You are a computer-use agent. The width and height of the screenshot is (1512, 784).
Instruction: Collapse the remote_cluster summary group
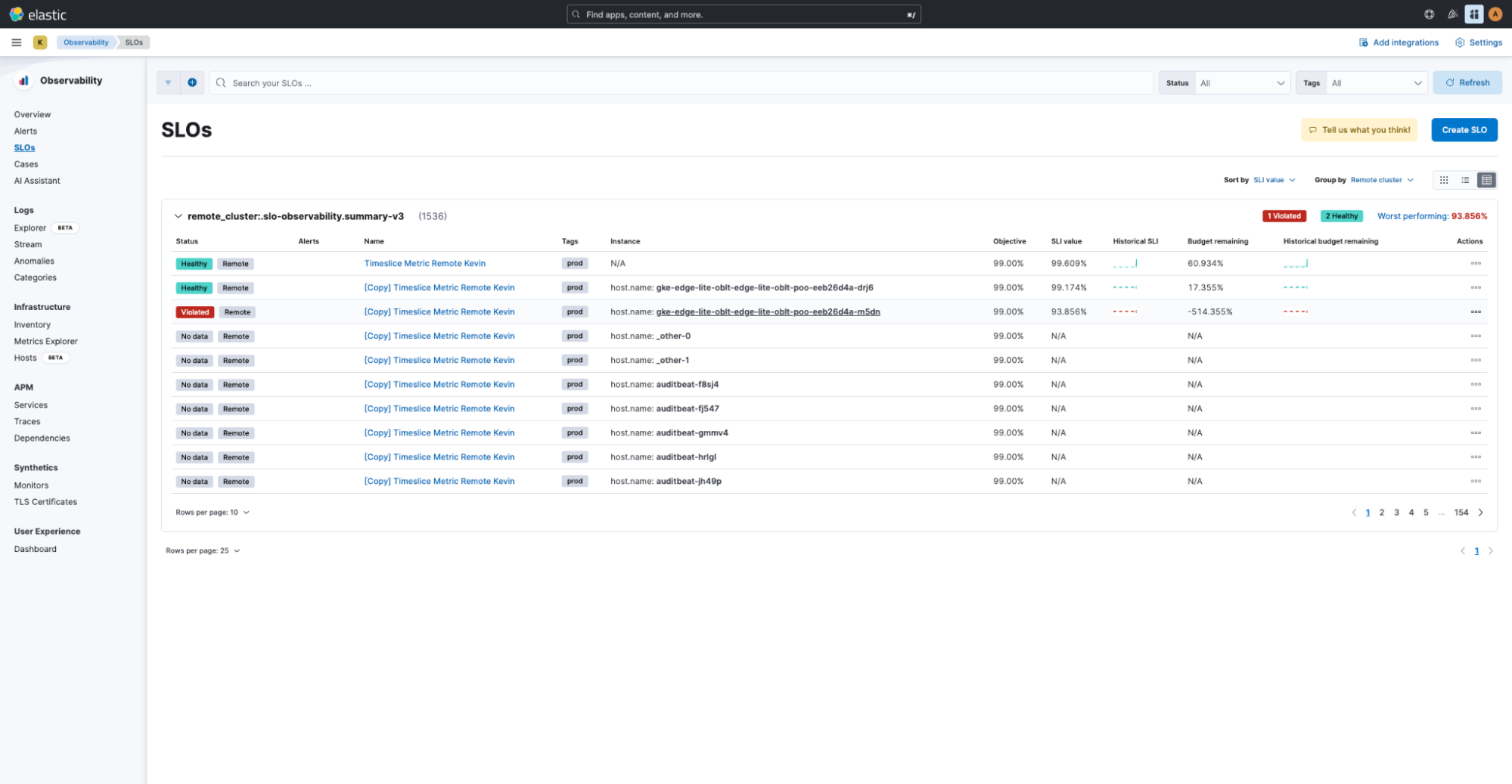(179, 216)
